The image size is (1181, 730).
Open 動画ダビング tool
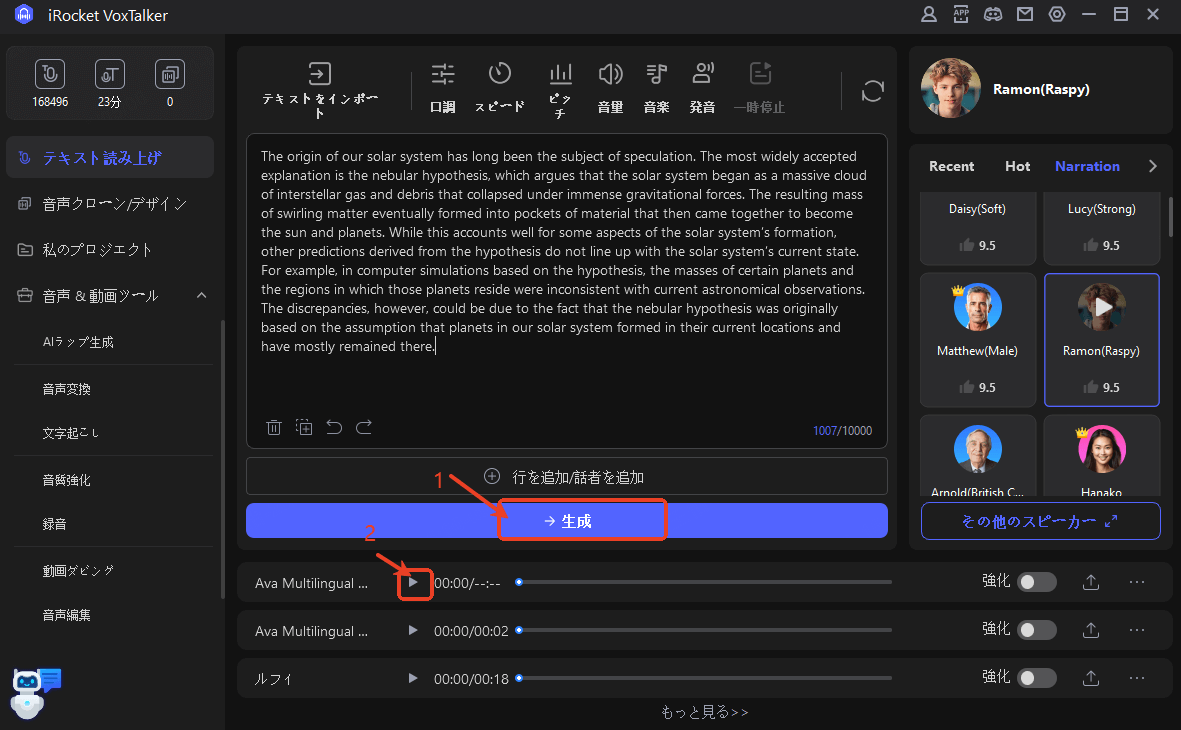pos(78,570)
